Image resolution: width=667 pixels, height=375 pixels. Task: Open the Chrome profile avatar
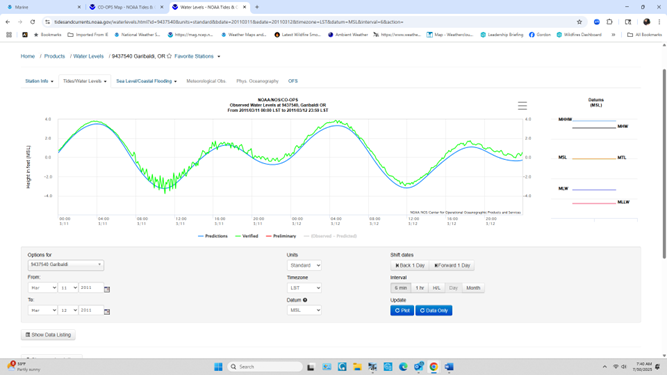coord(647,22)
